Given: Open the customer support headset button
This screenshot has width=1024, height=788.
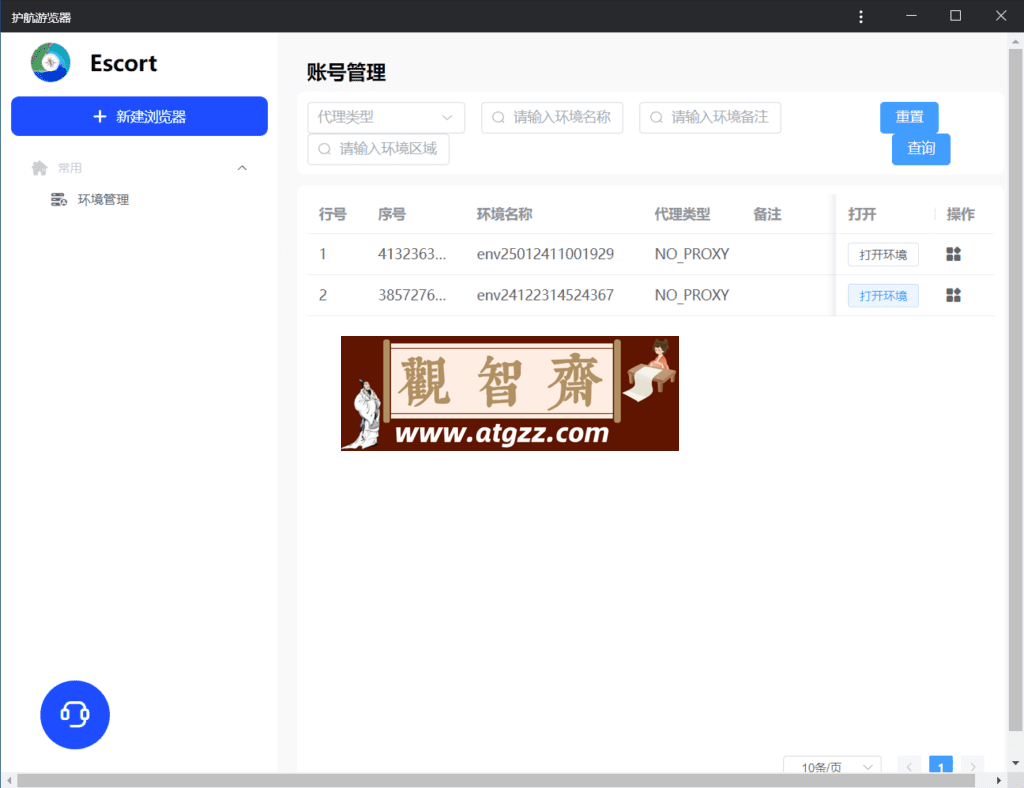Looking at the screenshot, I should [x=75, y=714].
